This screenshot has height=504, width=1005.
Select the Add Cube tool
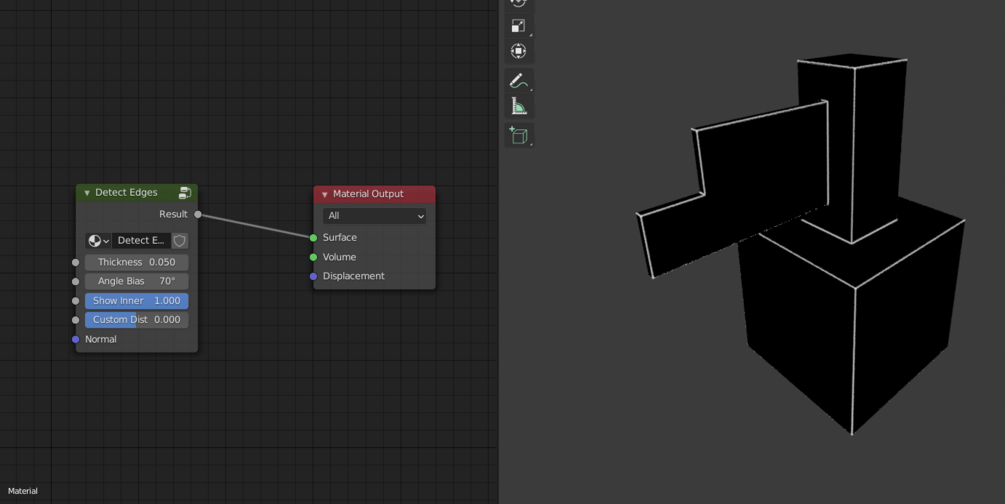519,135
